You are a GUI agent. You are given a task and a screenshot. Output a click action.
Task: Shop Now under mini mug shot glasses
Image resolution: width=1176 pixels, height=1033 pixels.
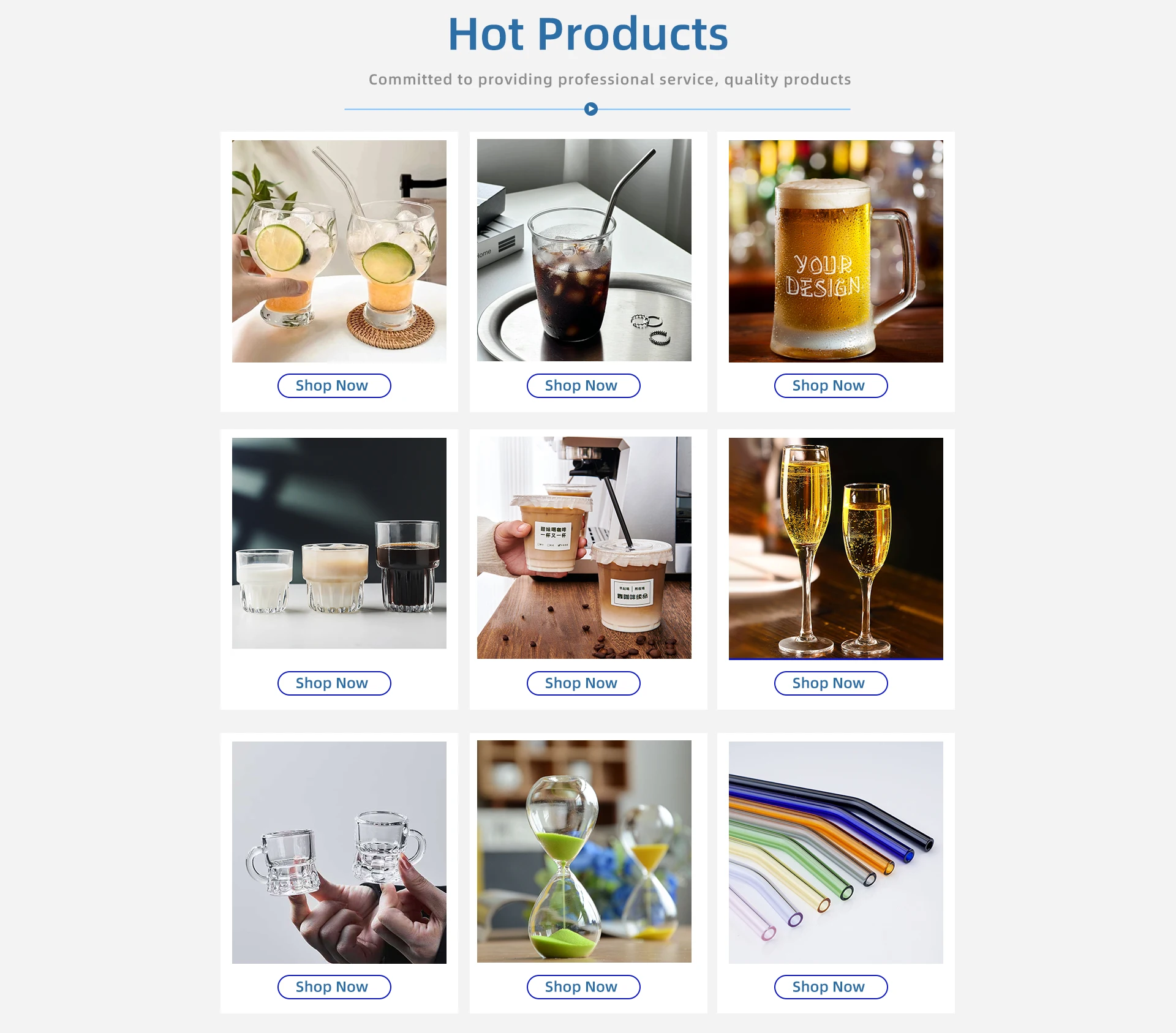tap(334, 987)
